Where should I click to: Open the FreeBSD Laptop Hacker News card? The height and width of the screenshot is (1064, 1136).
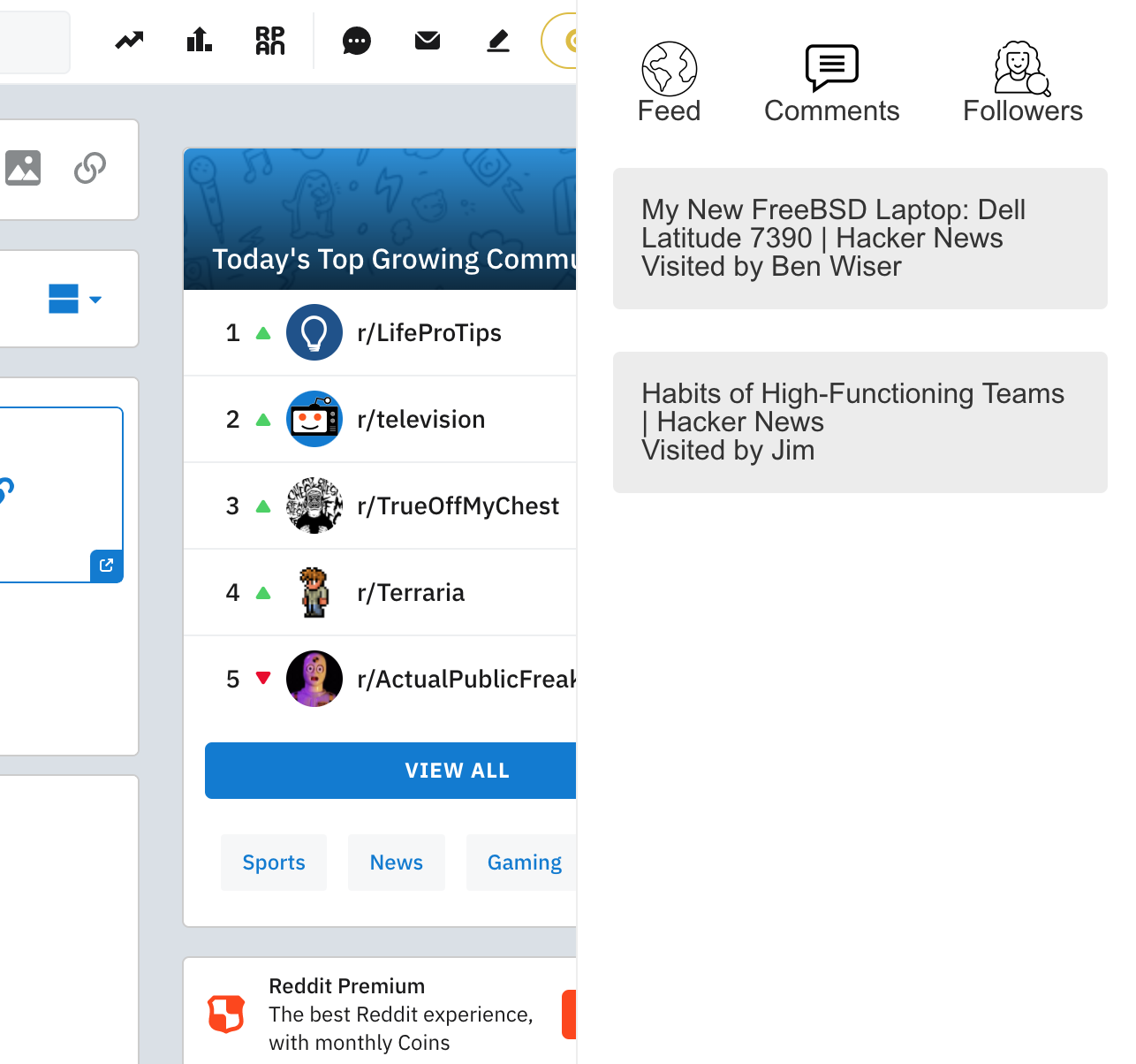click(860, 239)
